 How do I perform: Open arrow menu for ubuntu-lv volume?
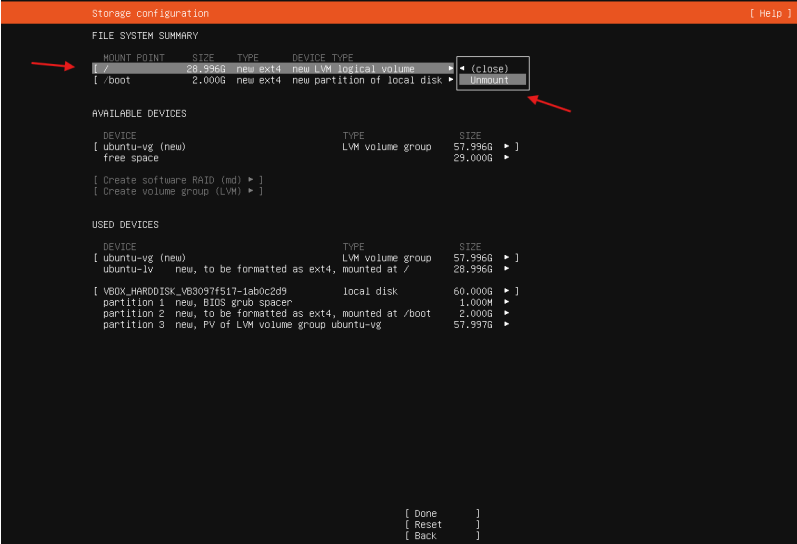(507, 269)
